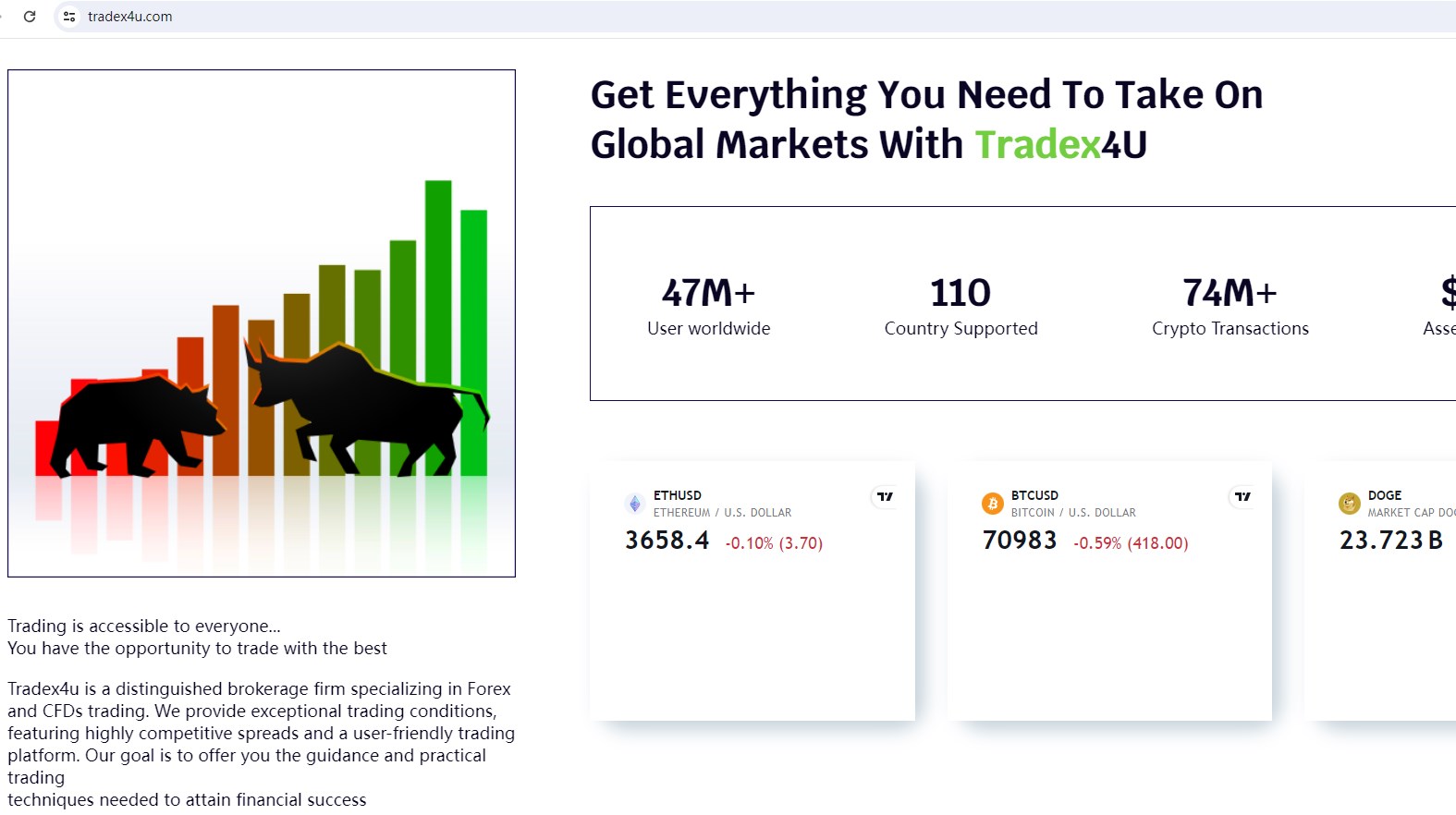This screenshot has height=815, width=1456.
Task: Click the Dogecoin logo icon
Action: [1350, 504]
